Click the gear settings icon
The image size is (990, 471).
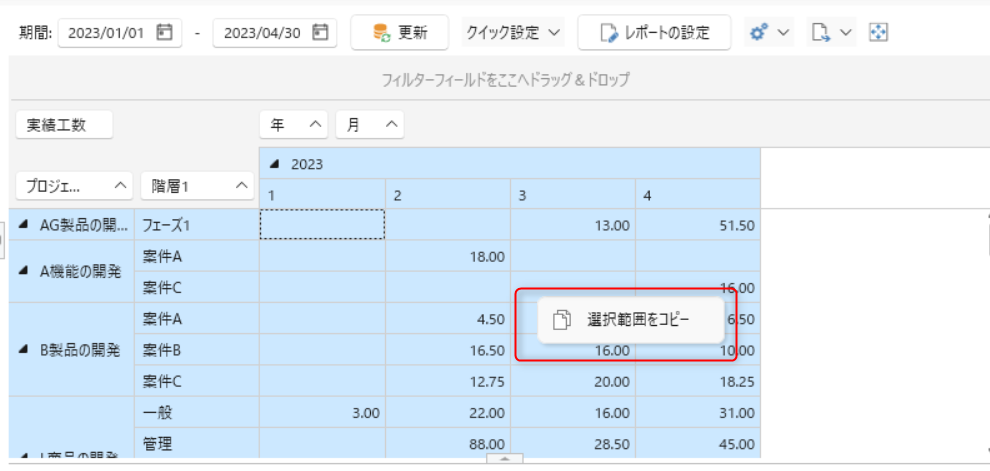[x=758, y=33]
